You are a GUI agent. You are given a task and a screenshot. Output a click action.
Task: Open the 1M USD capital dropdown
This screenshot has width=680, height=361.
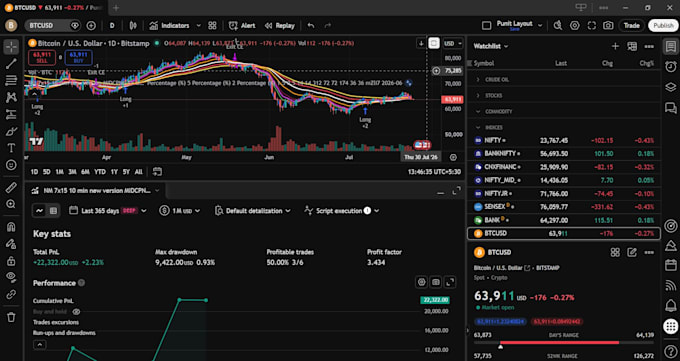point(180,211)
